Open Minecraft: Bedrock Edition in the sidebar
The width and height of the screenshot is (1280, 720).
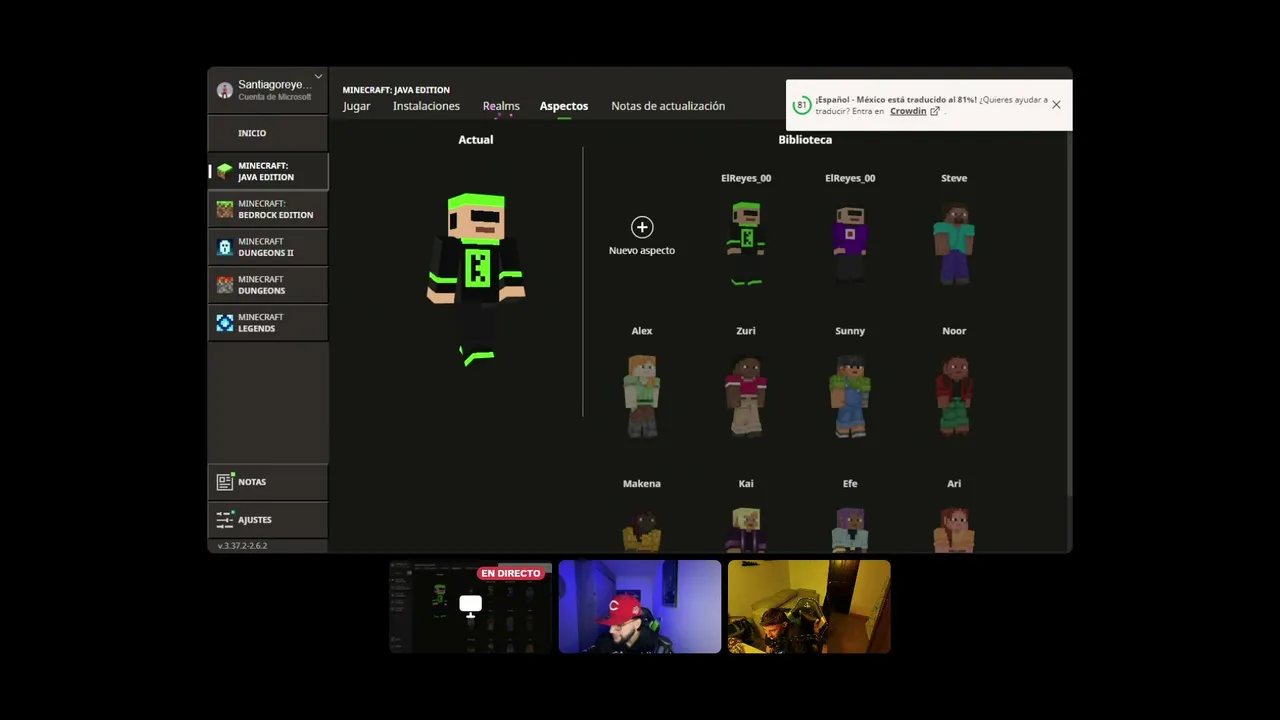click(268, 209)
